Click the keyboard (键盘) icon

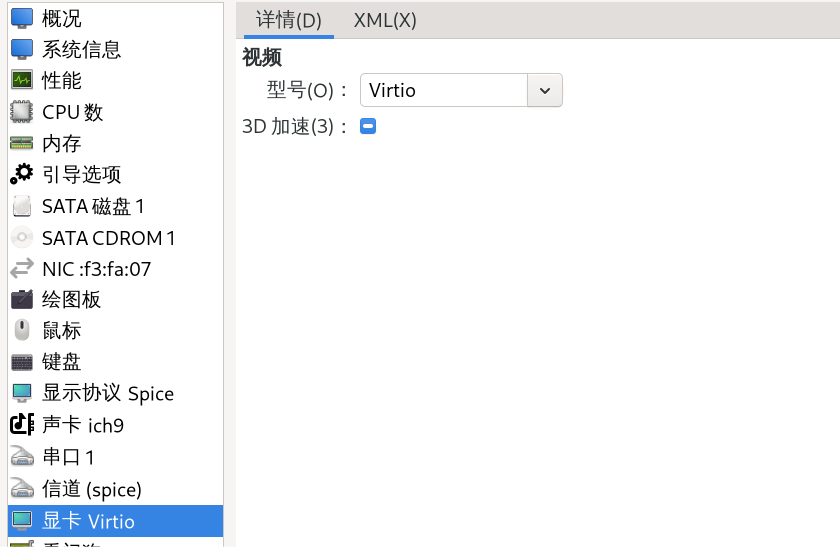click(x=22, y=361)
